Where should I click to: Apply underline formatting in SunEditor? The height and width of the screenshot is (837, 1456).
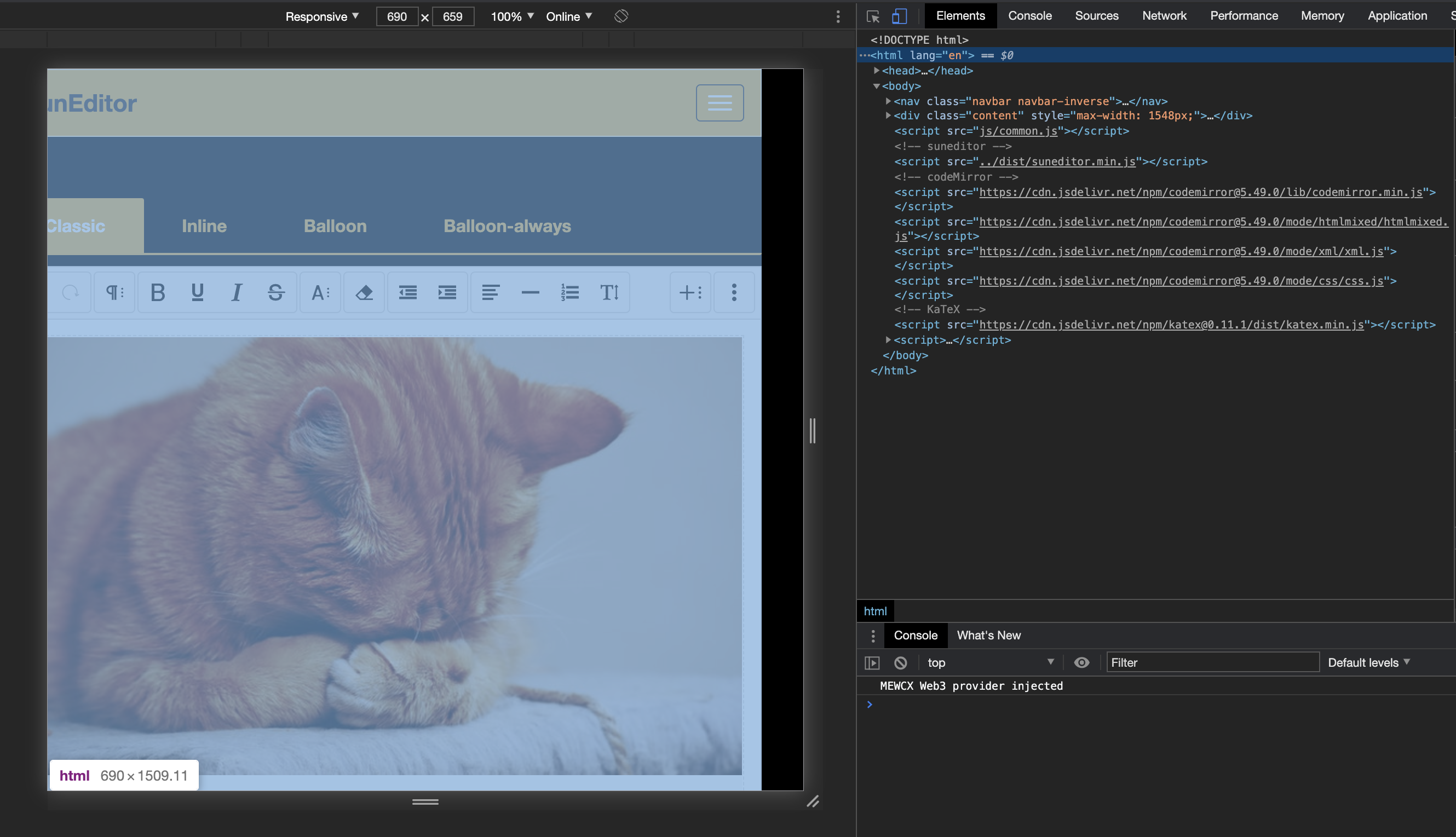pyautogui.click(x=197, y=293)
